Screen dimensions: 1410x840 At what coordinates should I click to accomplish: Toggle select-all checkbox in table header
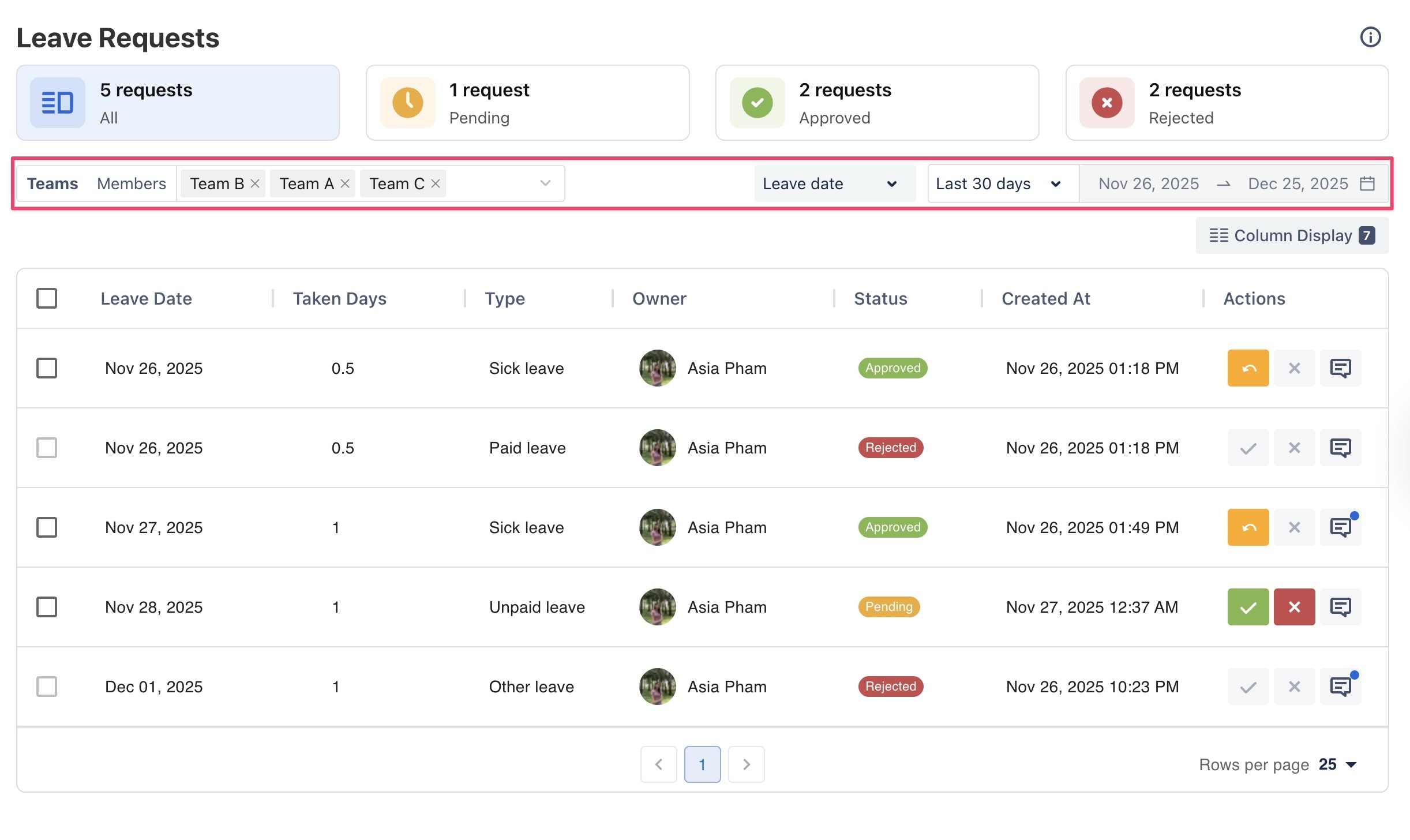click(x=47, y=298)
